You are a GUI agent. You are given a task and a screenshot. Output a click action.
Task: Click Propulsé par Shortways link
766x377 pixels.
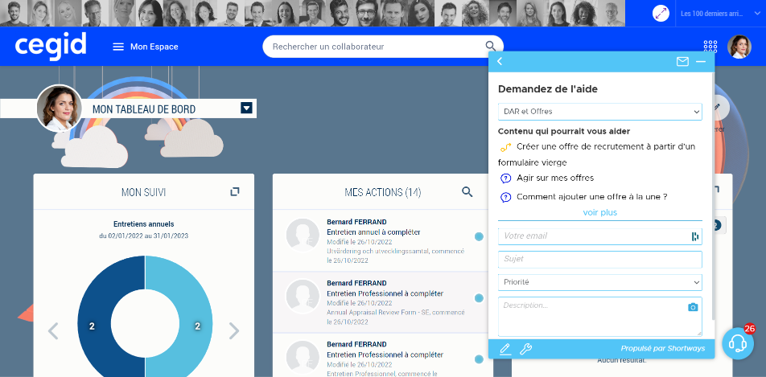point(663,349)
